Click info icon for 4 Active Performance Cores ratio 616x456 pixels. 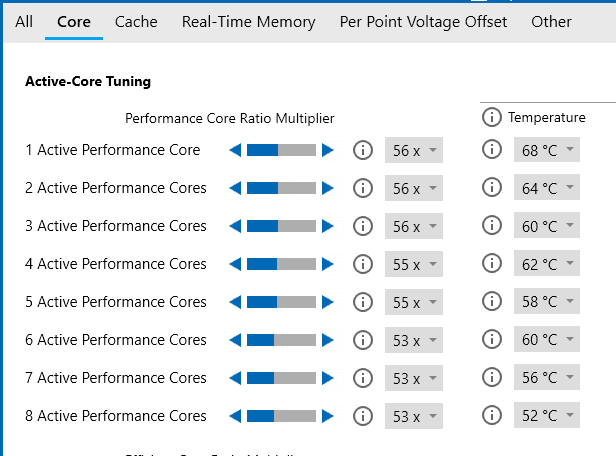pyautogui.click(x=363, y=264)
